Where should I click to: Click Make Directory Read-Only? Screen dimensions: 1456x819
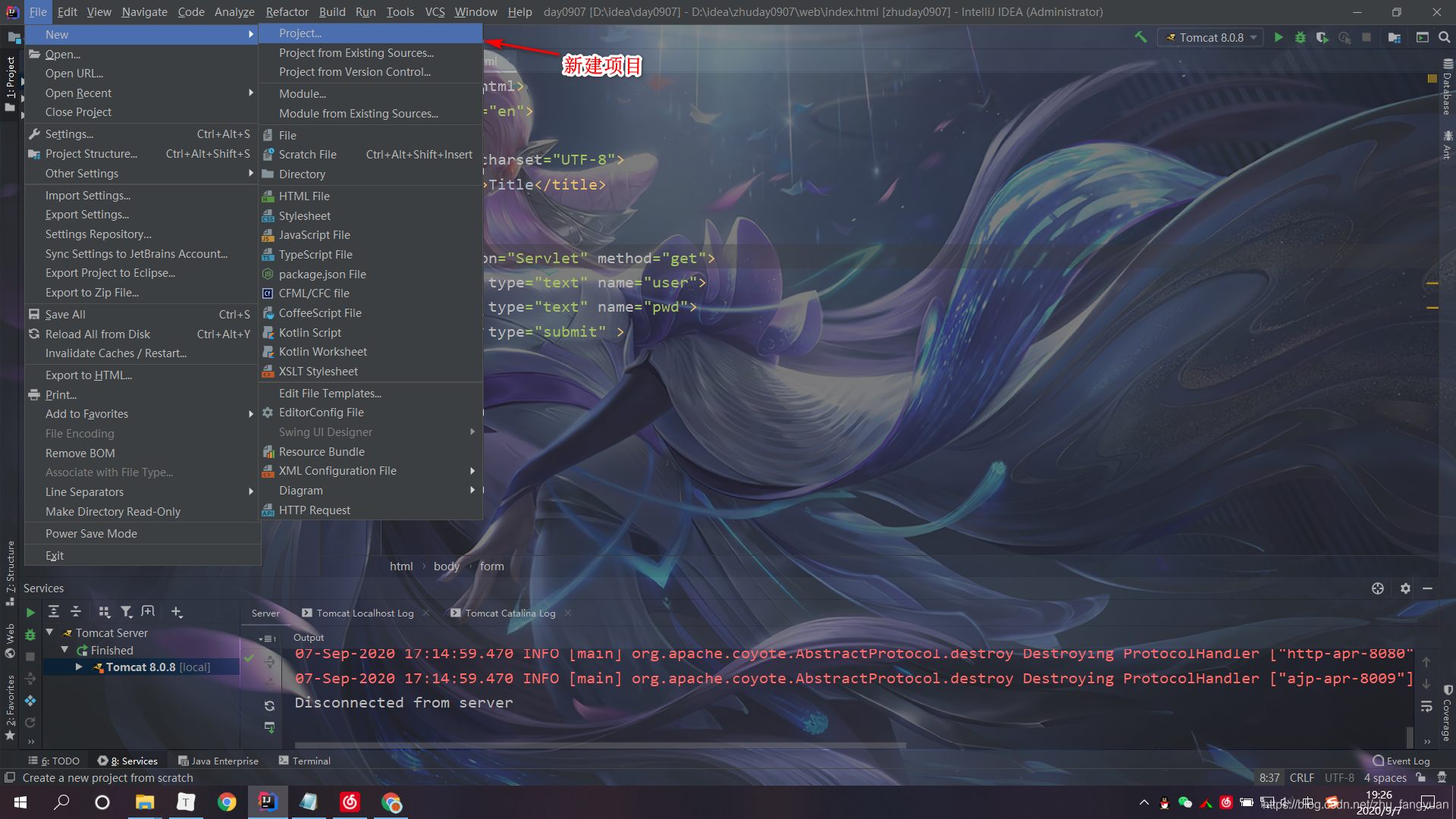tap(143, 512)
